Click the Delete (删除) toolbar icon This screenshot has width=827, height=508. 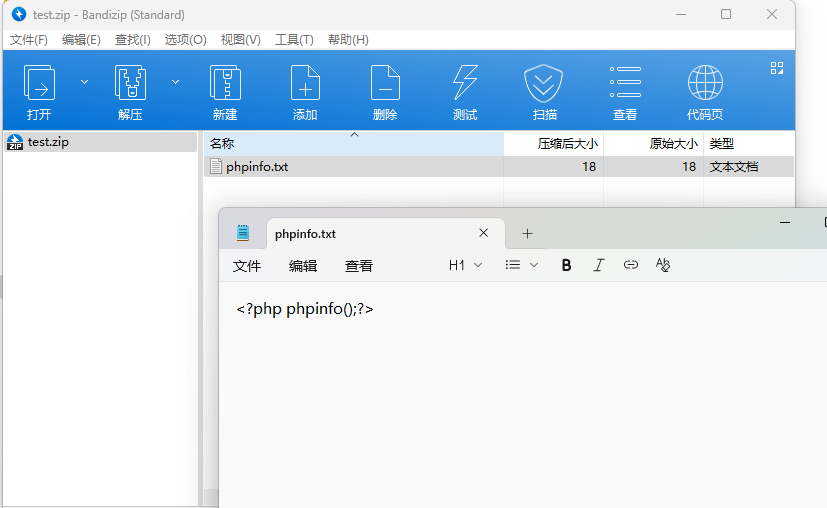(385, 83)
